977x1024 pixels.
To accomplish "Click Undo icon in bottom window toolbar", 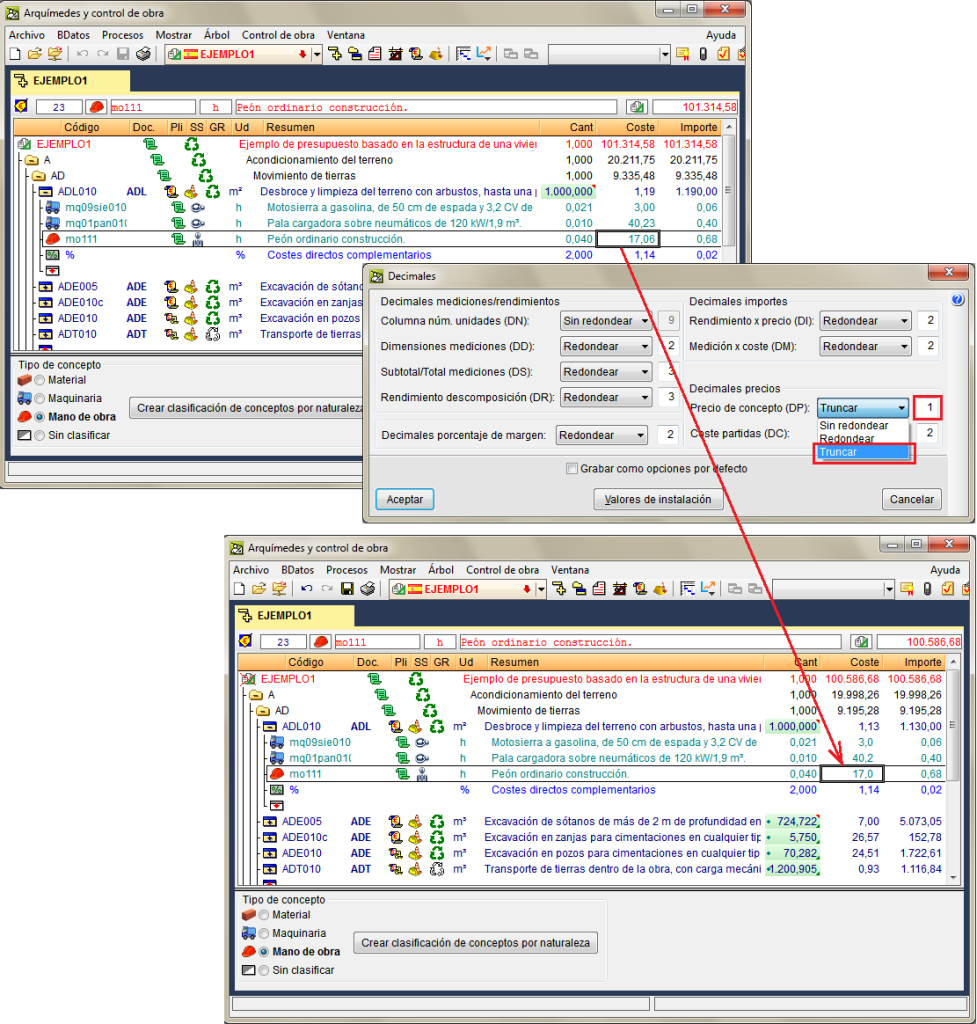I will (306, 589).
